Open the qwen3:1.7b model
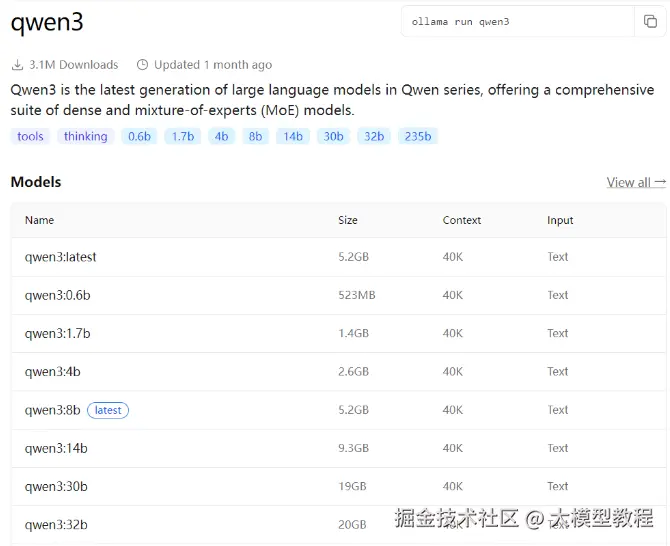670x546 pixels. tap(58, 333)
